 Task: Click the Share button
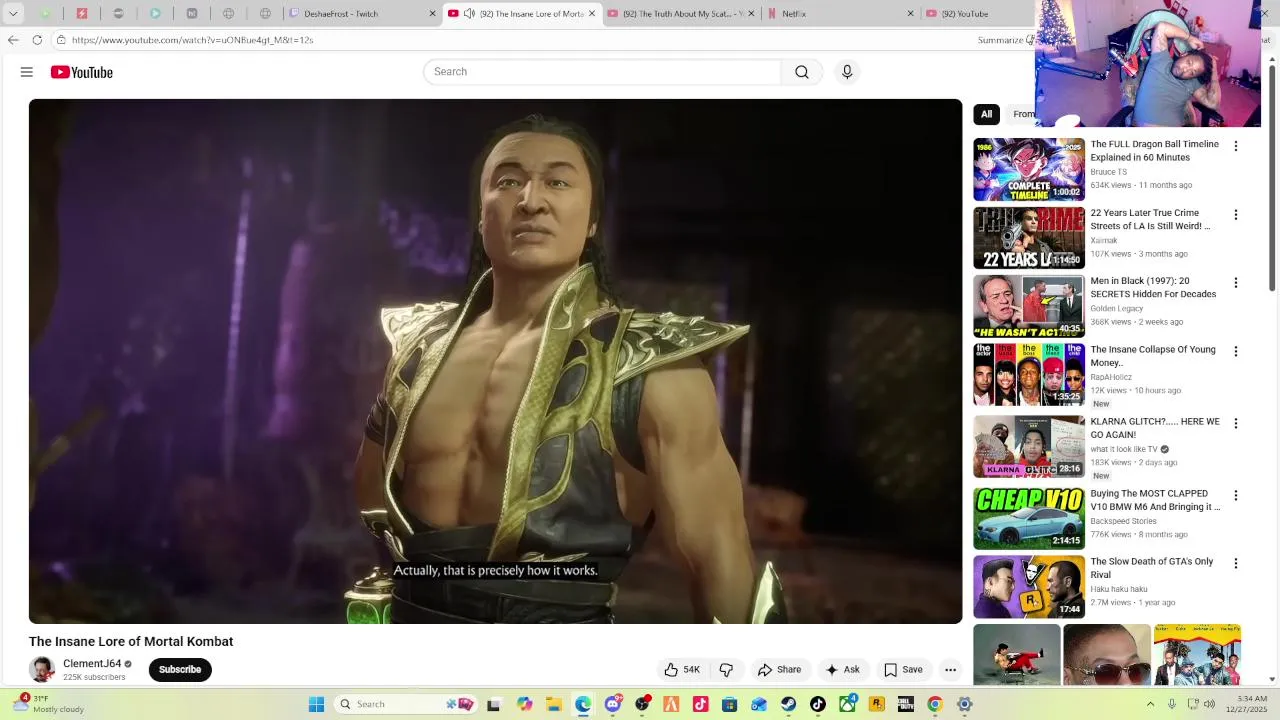[779, 670]
